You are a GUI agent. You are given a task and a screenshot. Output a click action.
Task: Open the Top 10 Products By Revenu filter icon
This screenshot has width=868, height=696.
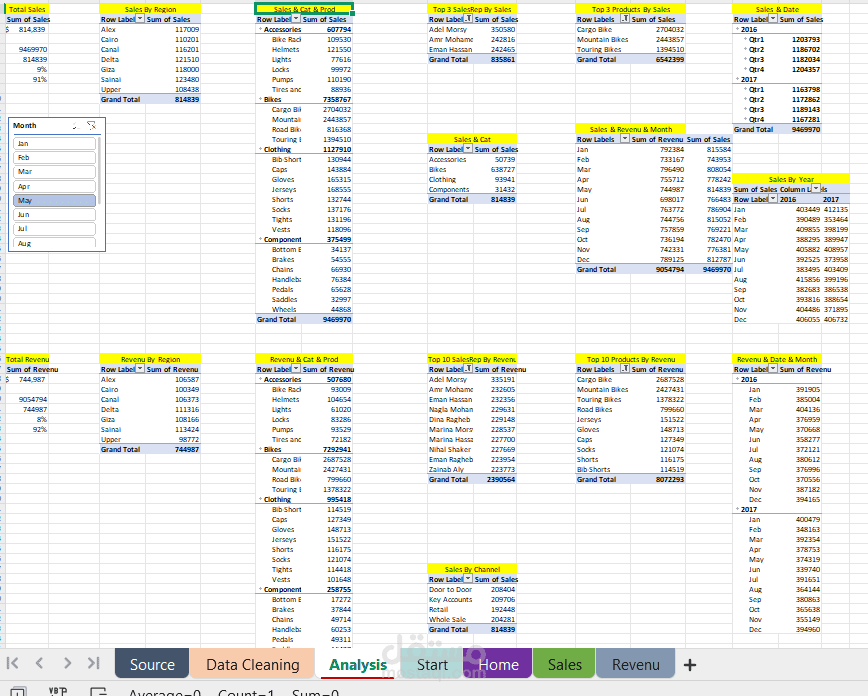(x=625, y=369)
